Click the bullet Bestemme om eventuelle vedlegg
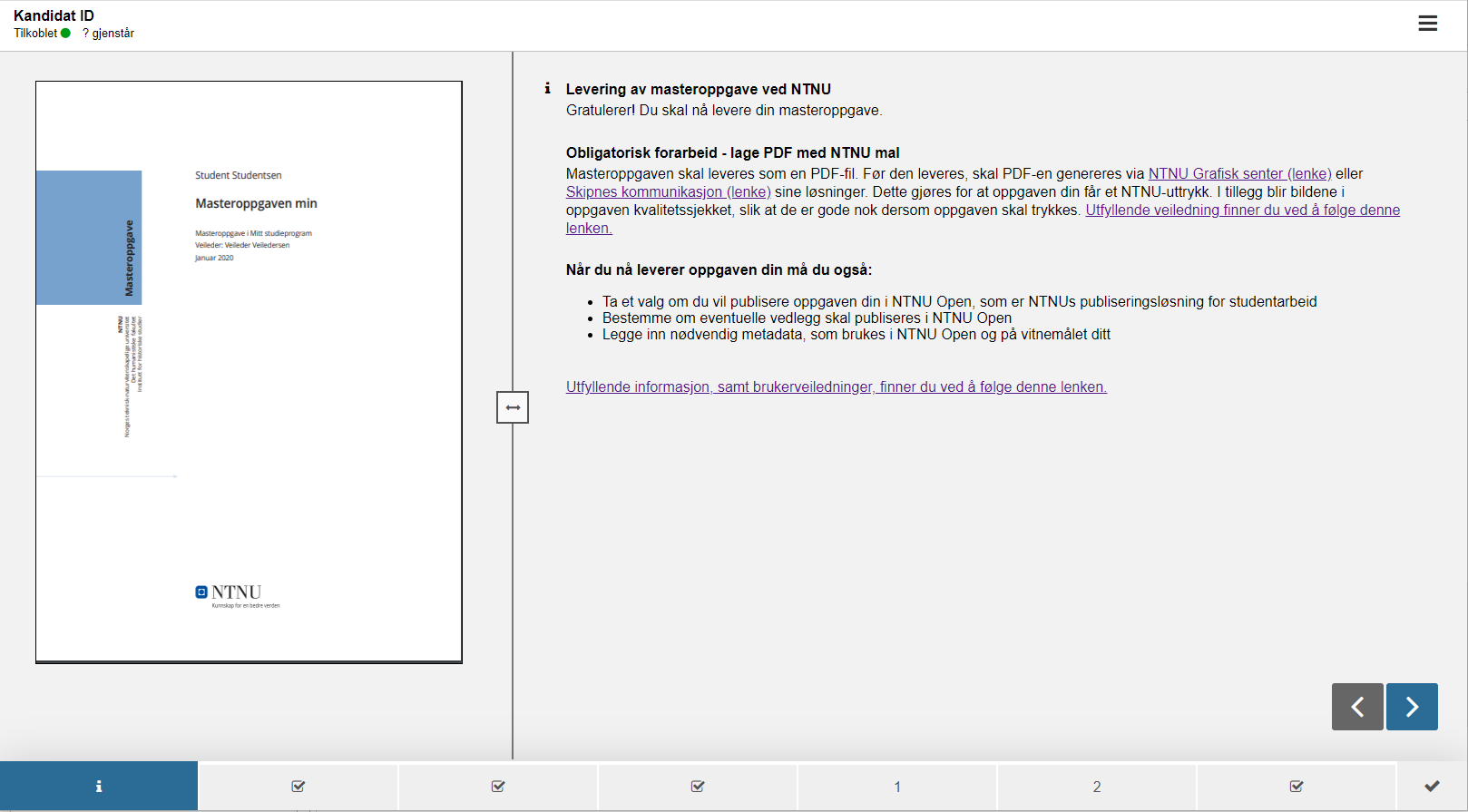The height and width of the screenshot is (812, 1468). (x=807, y=318)
